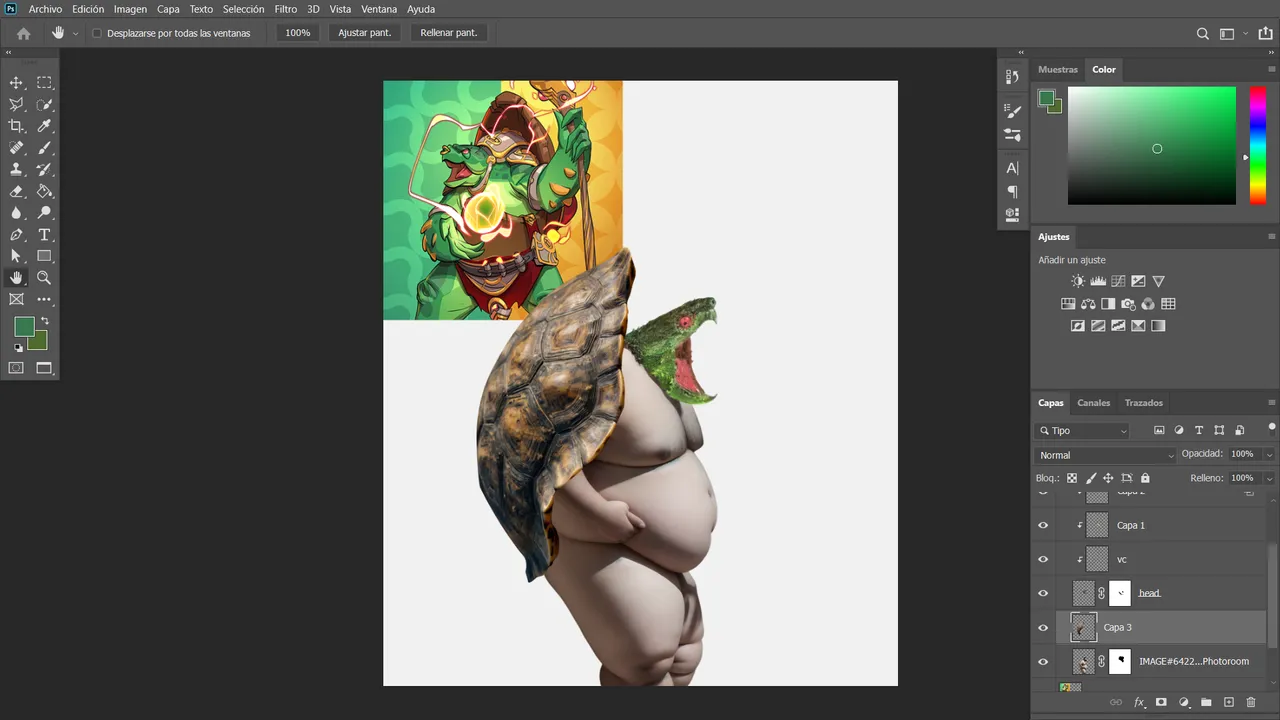1280x720 pixels.
Task: Open the Archivo menu
Action: (45, 9)
